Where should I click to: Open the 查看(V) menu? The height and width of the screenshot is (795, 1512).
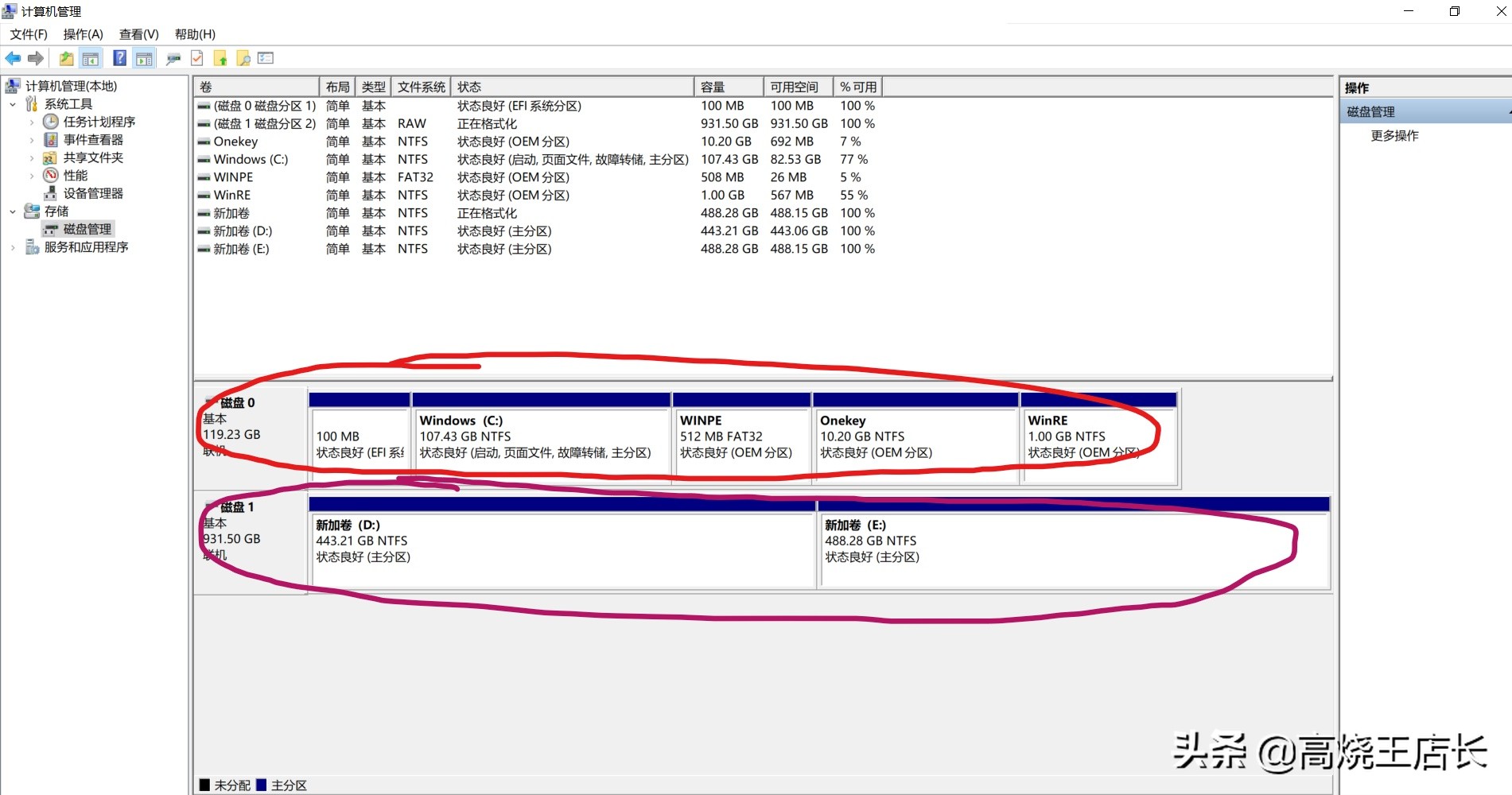coord(139,34)
